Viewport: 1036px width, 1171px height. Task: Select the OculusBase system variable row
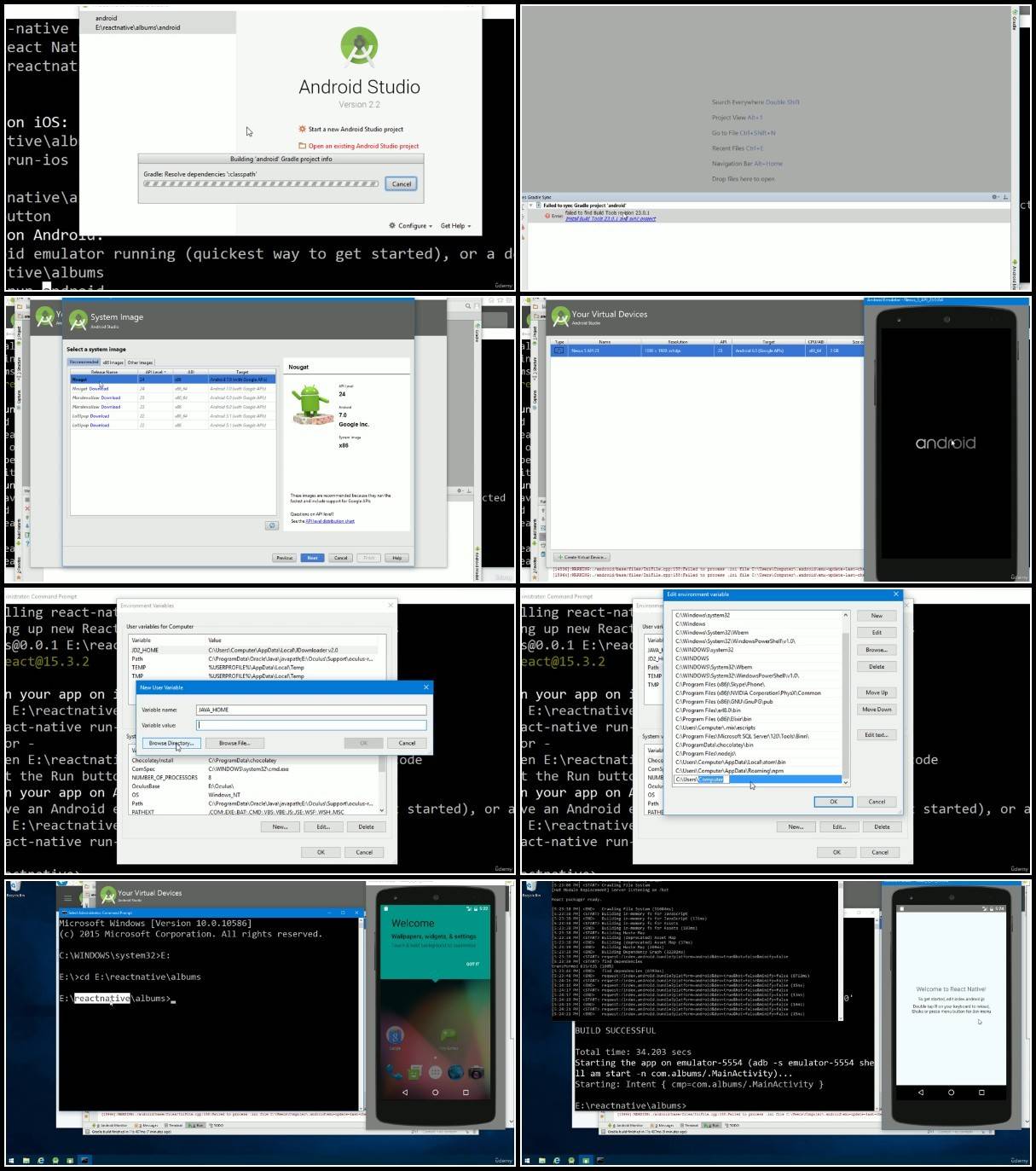click(253, 786)
